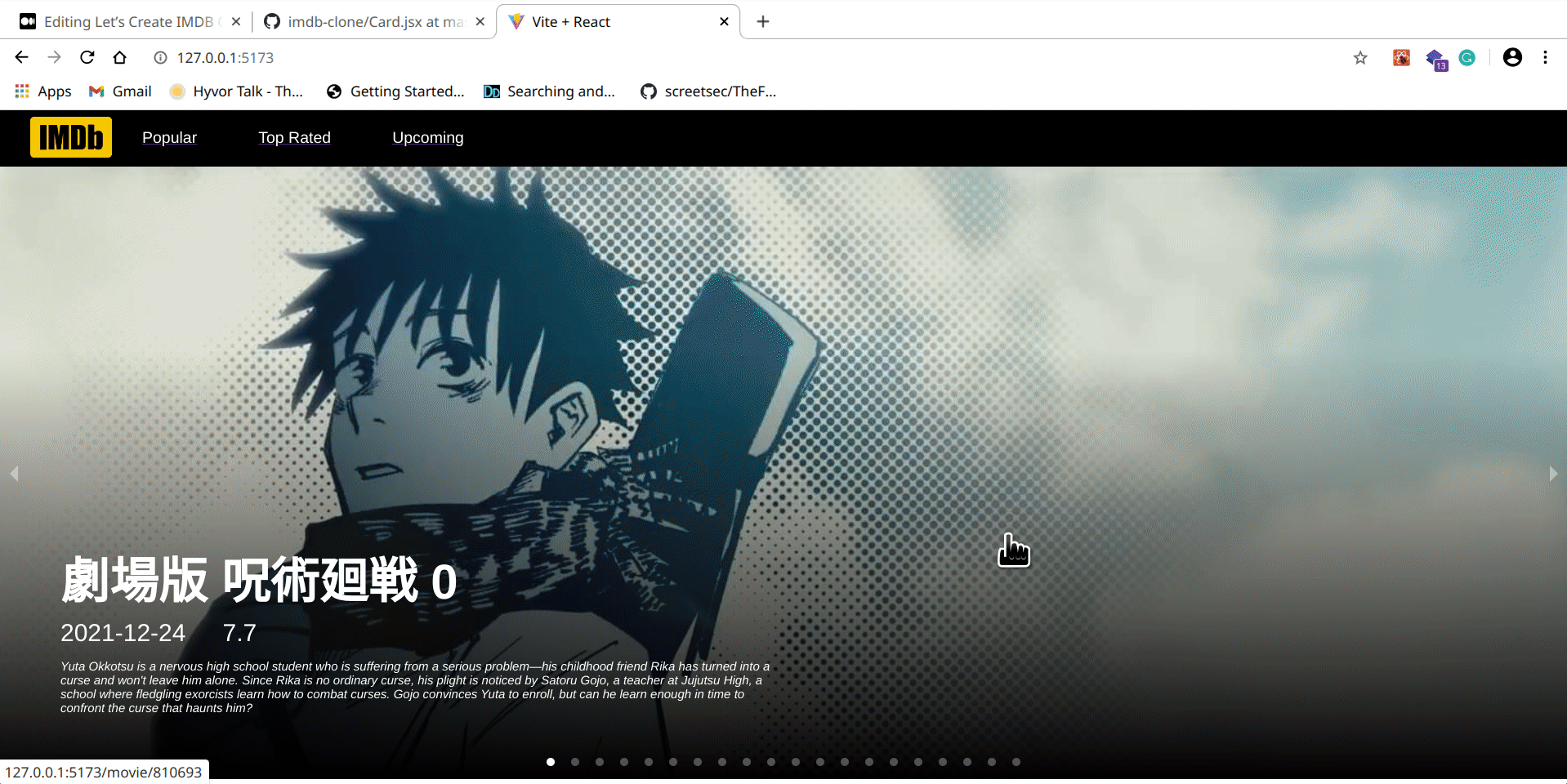This screenshot has width=1567, height=784.
Task: Advance to the next carousel slide
Action: (x=1553, y=474)
